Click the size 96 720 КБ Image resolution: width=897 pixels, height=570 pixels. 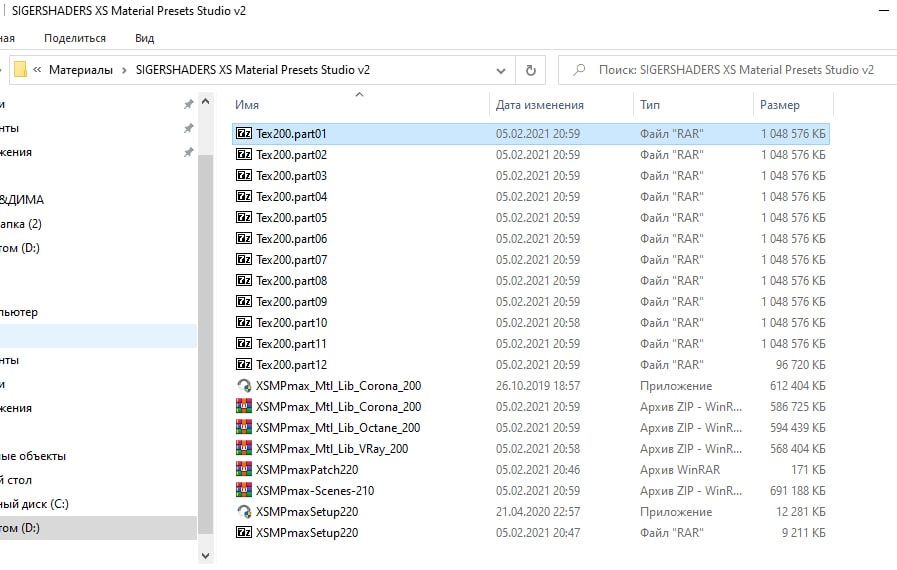pos(800,365)
